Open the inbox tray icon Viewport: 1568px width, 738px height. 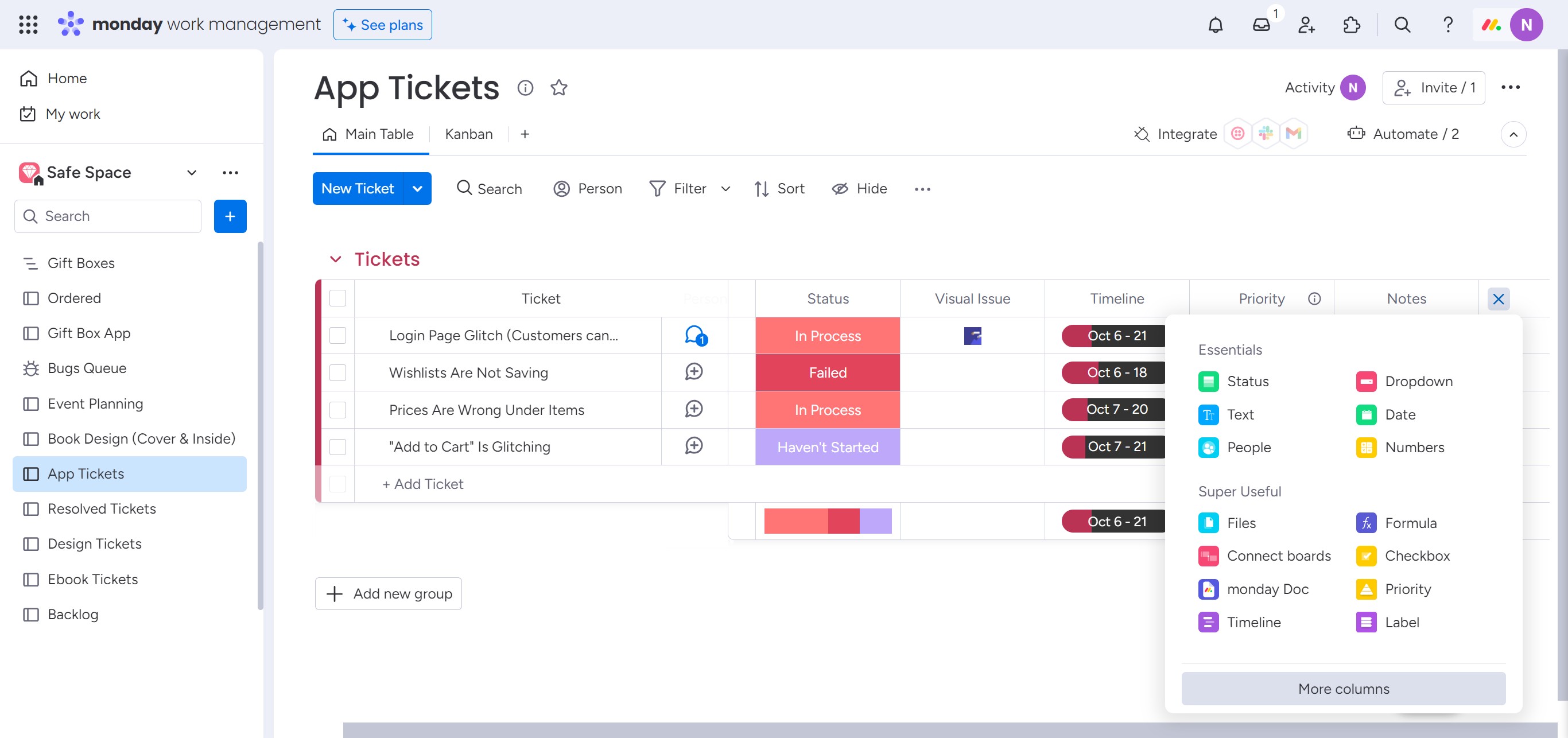1261,25
